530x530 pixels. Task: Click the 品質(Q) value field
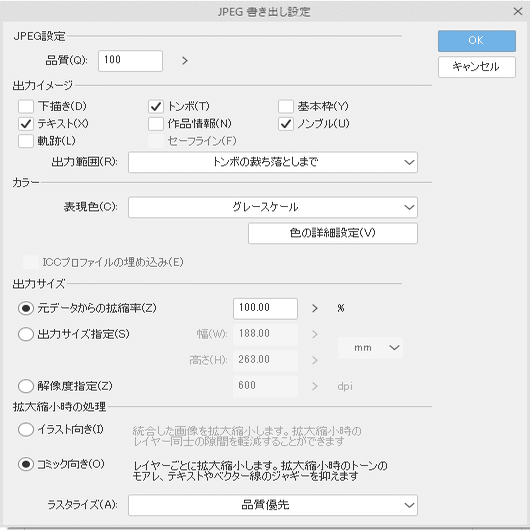(130, 61)
